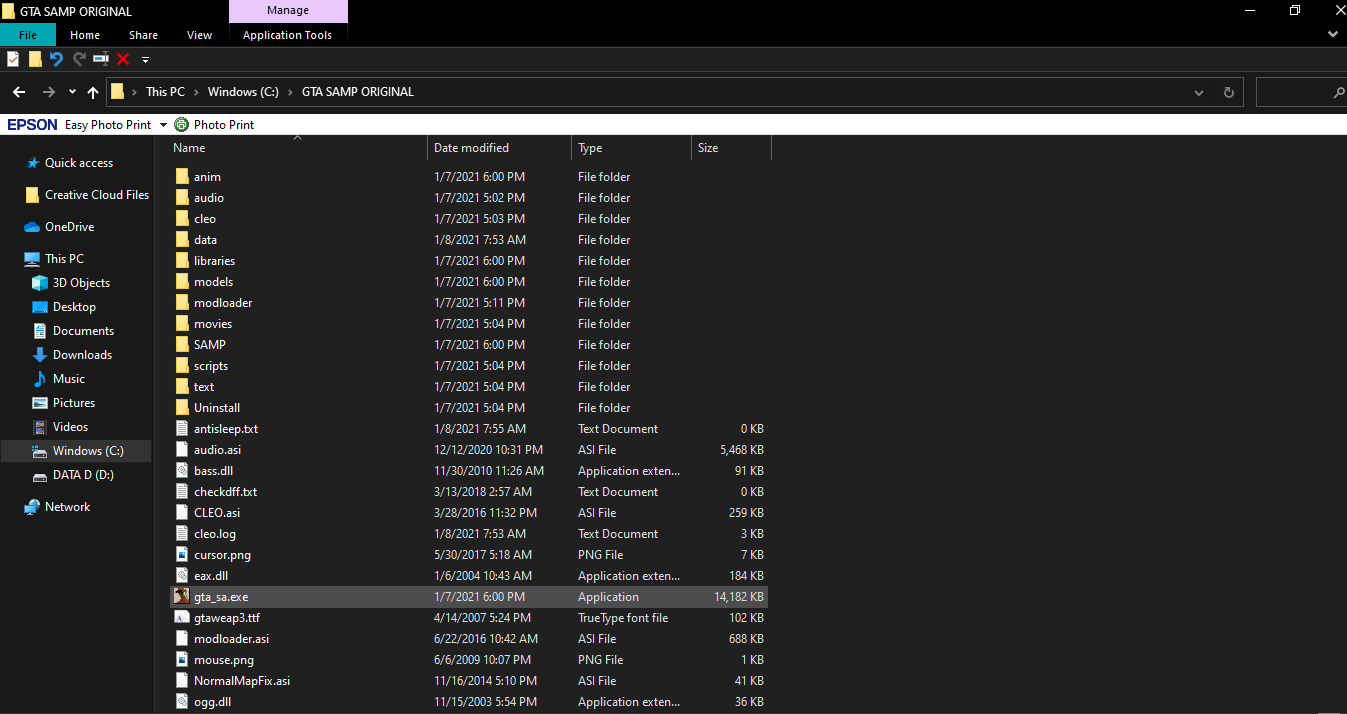Image resolution: width=1347 pixels, height=714 pixels.
Task: Expand the chevron after Windows (C:) in breadcrumb
Action: click(291, 92)
